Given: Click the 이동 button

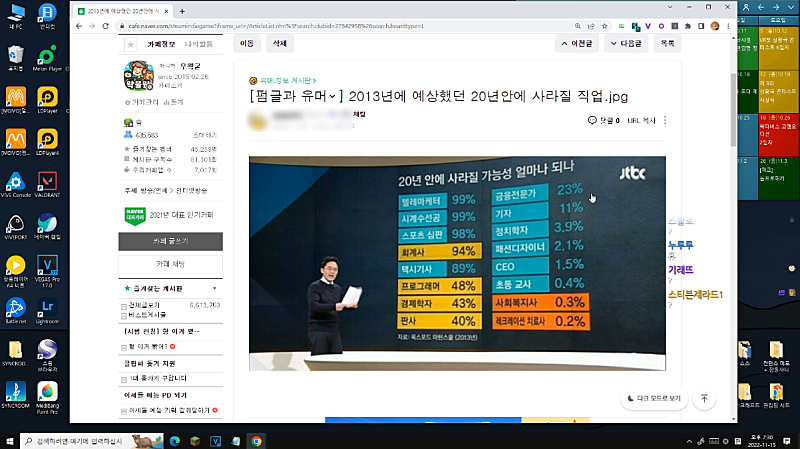Looking at the screenshot, I should [x=247, y=44].
